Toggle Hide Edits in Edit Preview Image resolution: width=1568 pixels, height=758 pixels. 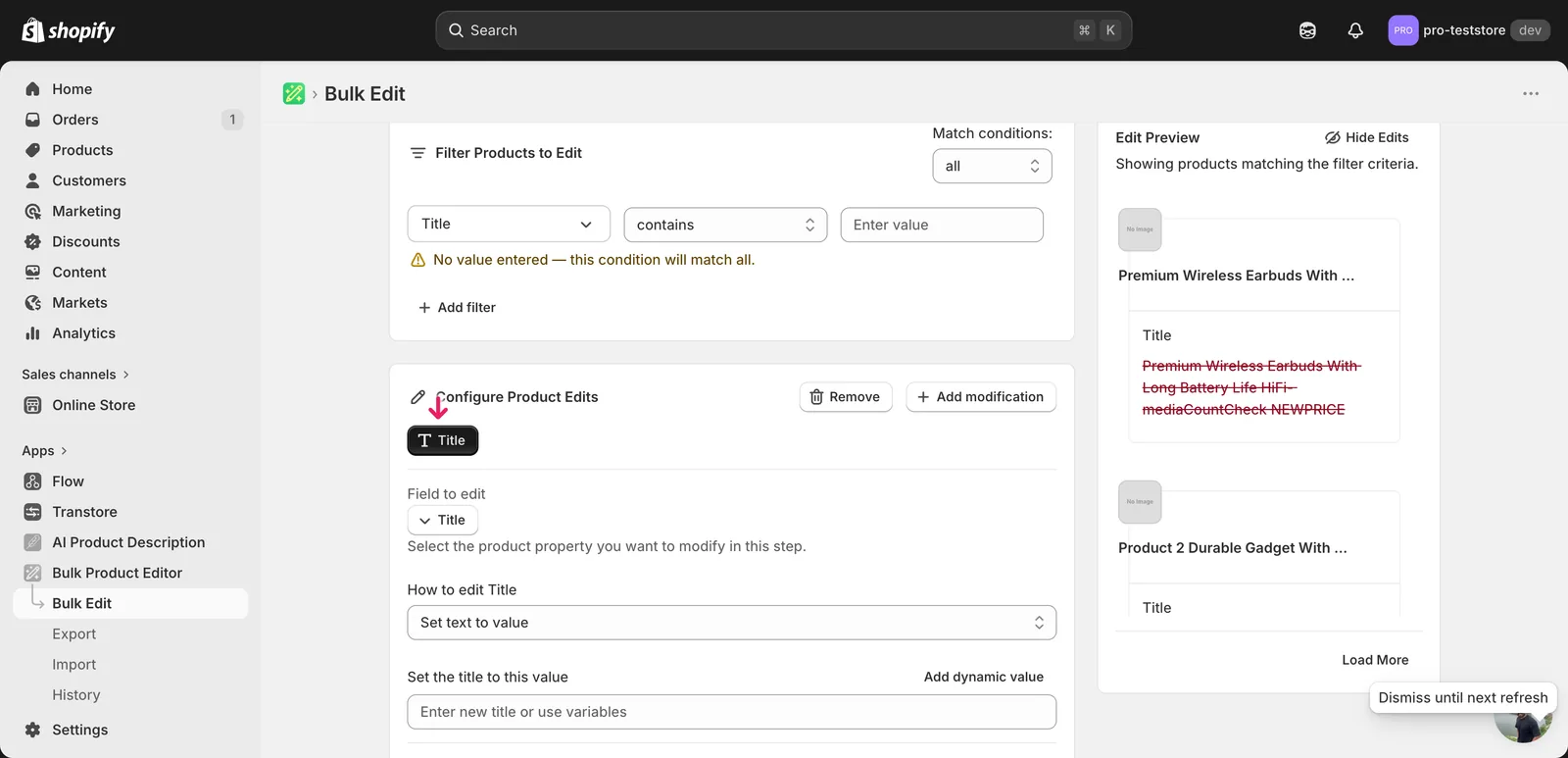point(1366,137)
